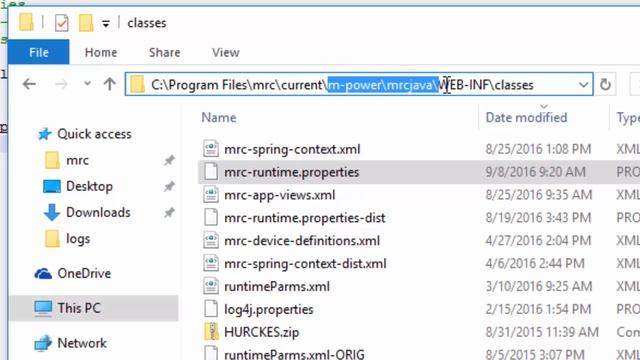This screenshot has width=640, height=360.
Task: Open the logs folder in Quick access
Action: coord(78,239)
